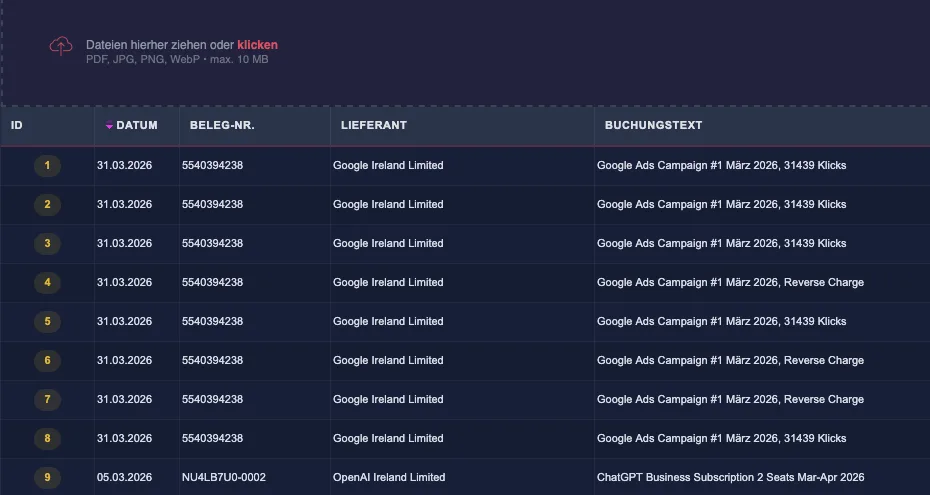Click the 'Reverse Charge' booking text in row 6
The width and height of the screenshot is (930, 495).
point(730,360)
